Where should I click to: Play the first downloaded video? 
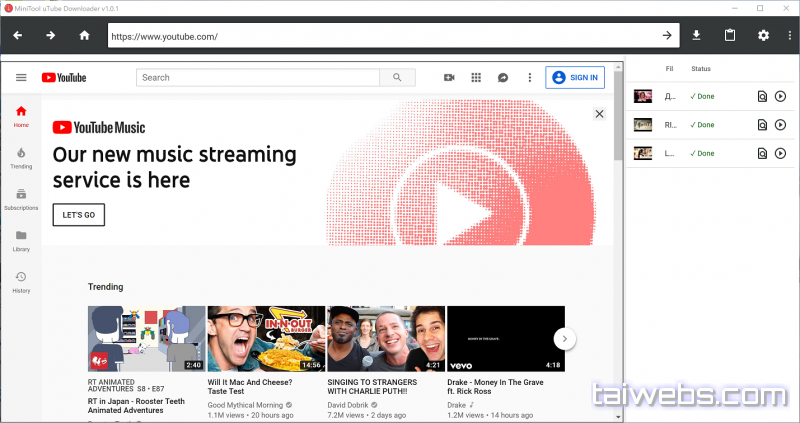[781, 97]
